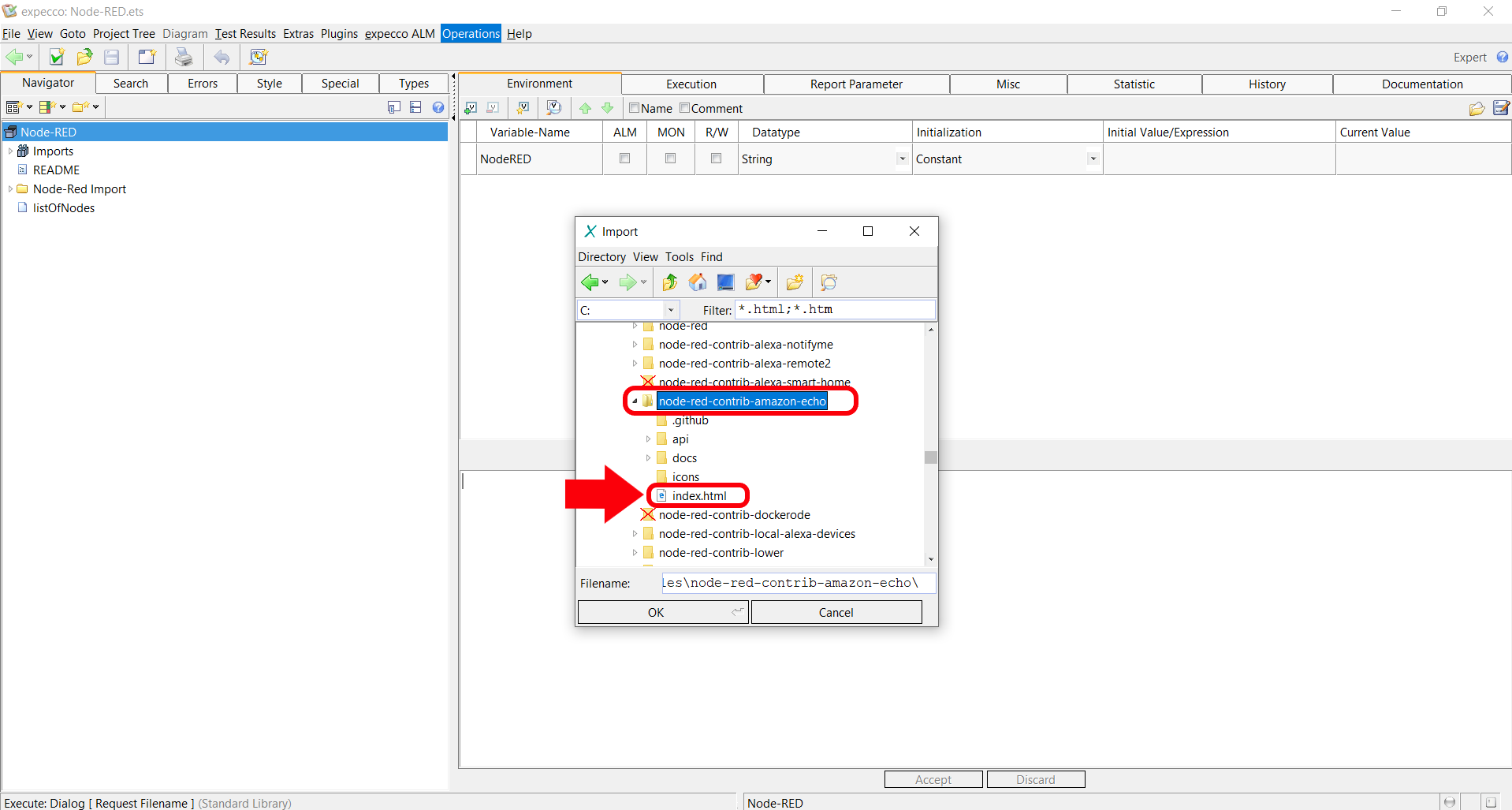
Task: Enable the Name checkbox
Action: tap(634, 108)
